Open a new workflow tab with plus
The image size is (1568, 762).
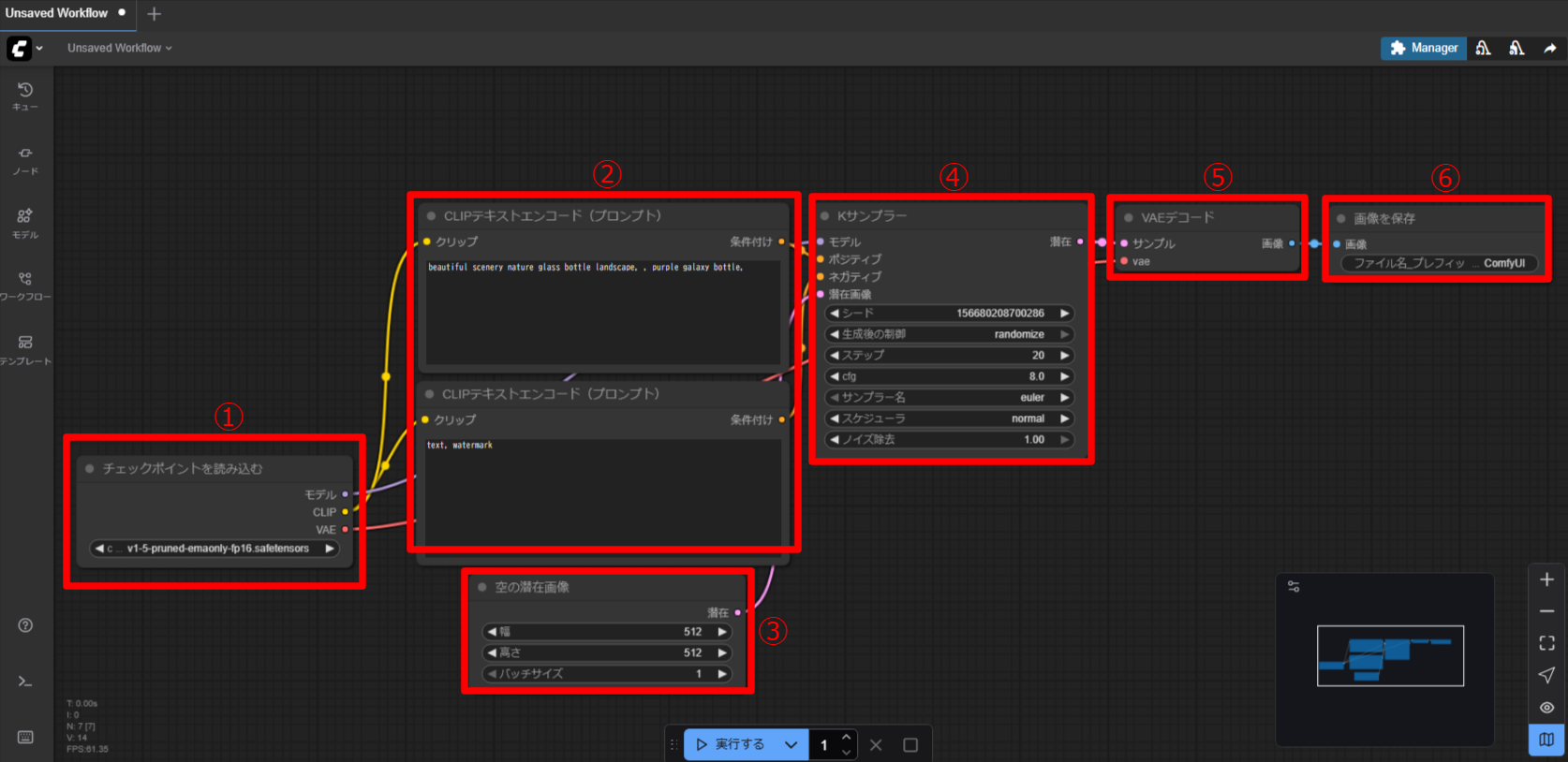[x=155, y=14]
